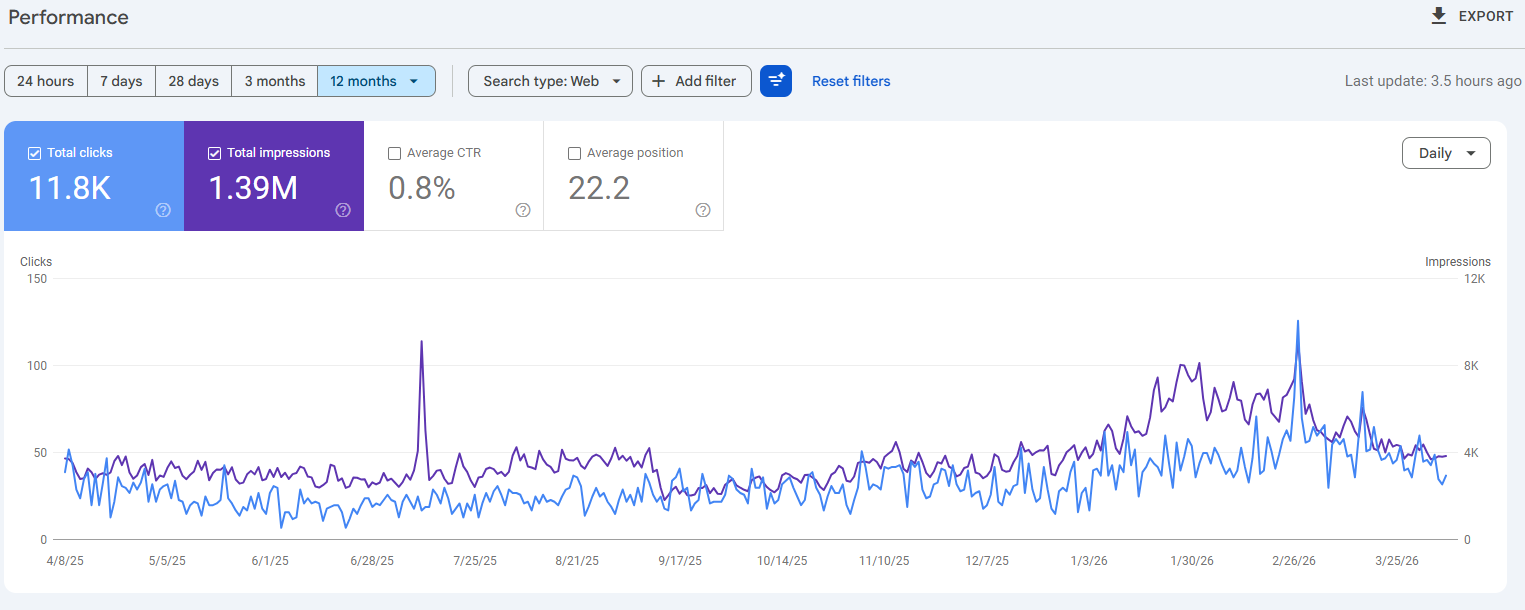
Task: Enable the Average CTR checkbox
Action: tap(394, 153)
